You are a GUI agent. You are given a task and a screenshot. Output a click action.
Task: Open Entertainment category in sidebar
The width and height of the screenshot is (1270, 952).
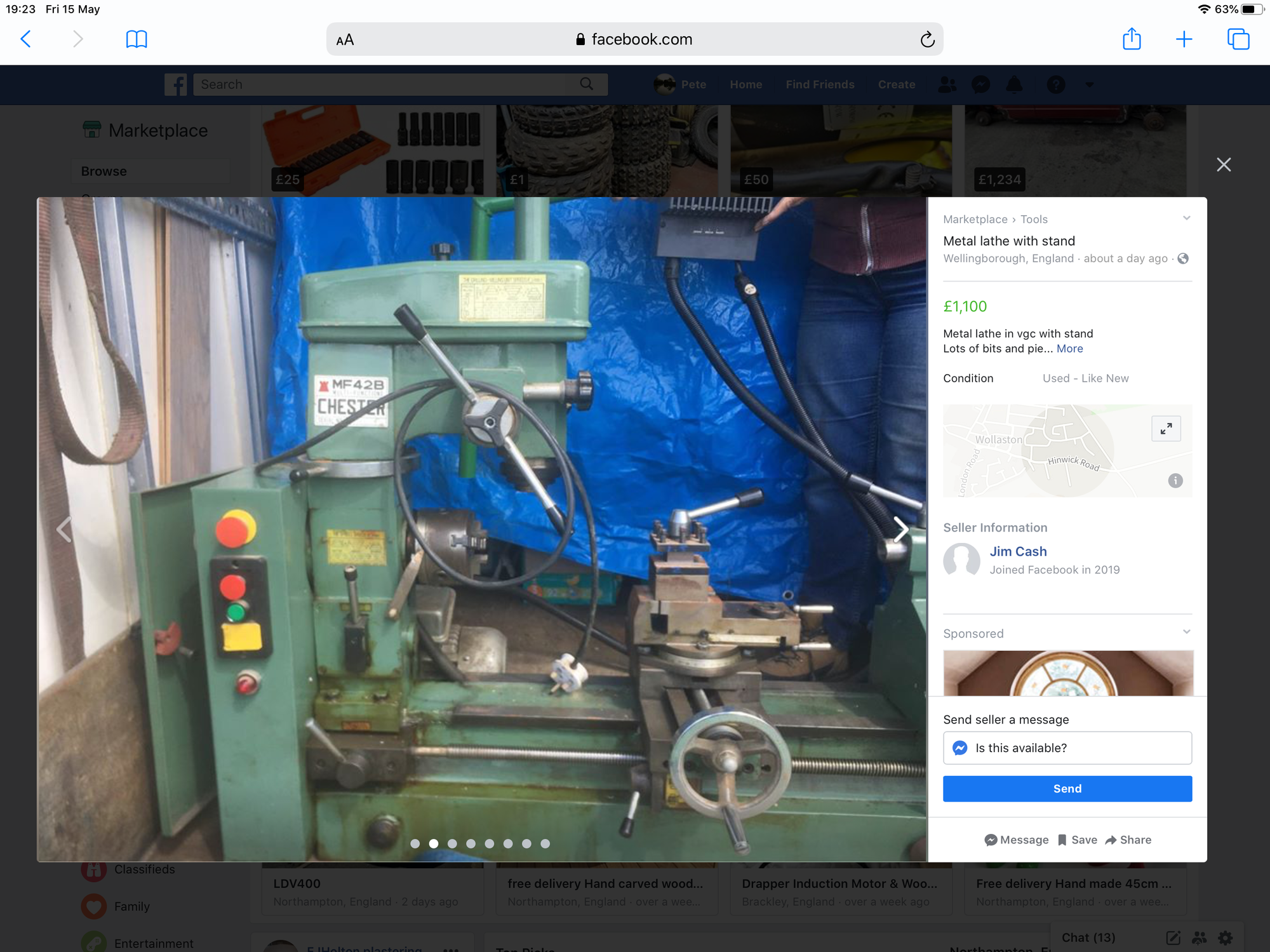(x=137, y=942)
